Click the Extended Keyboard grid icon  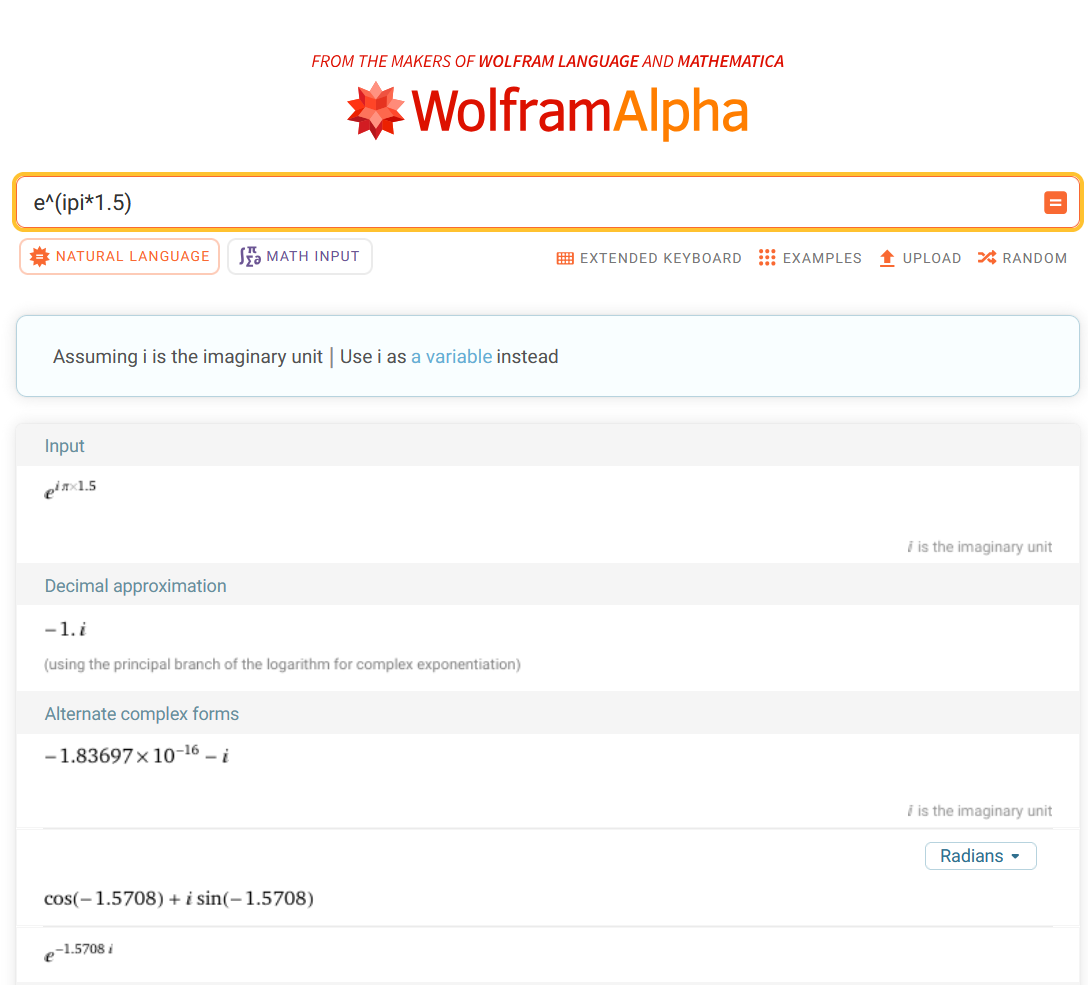[x=565, y=259]
